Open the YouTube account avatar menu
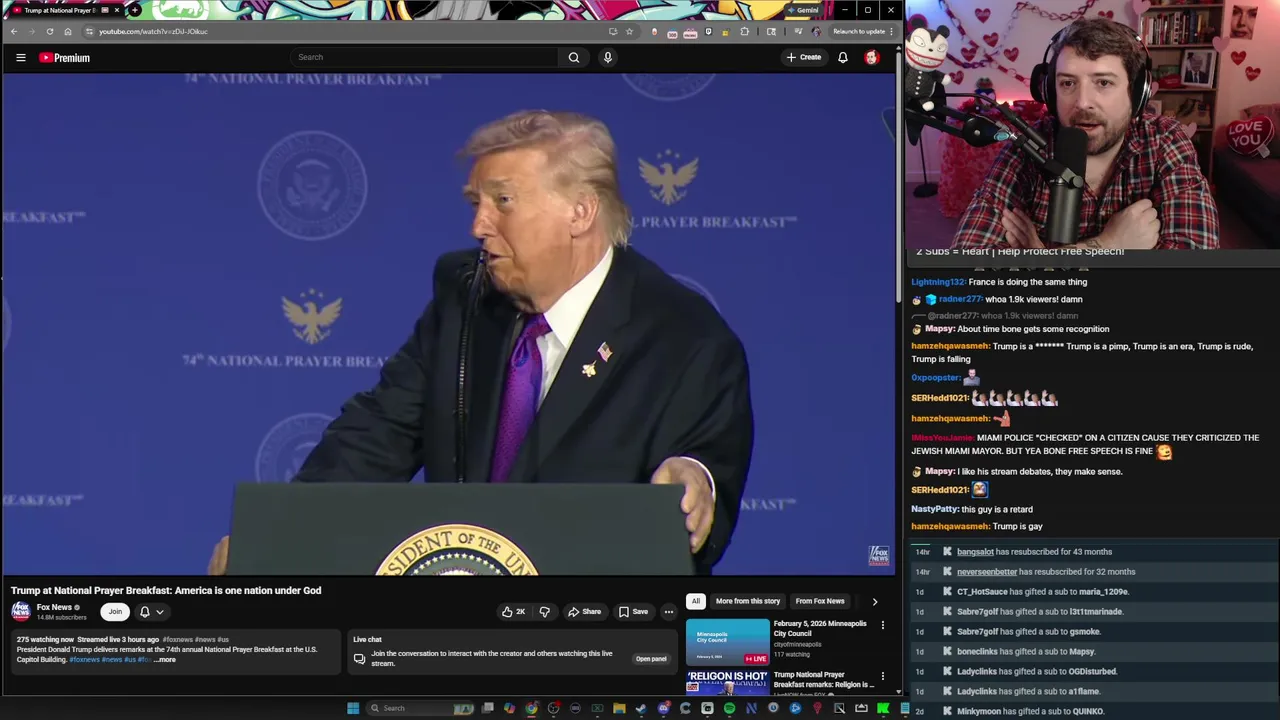Screen dimensions: 1280x720 872,58
